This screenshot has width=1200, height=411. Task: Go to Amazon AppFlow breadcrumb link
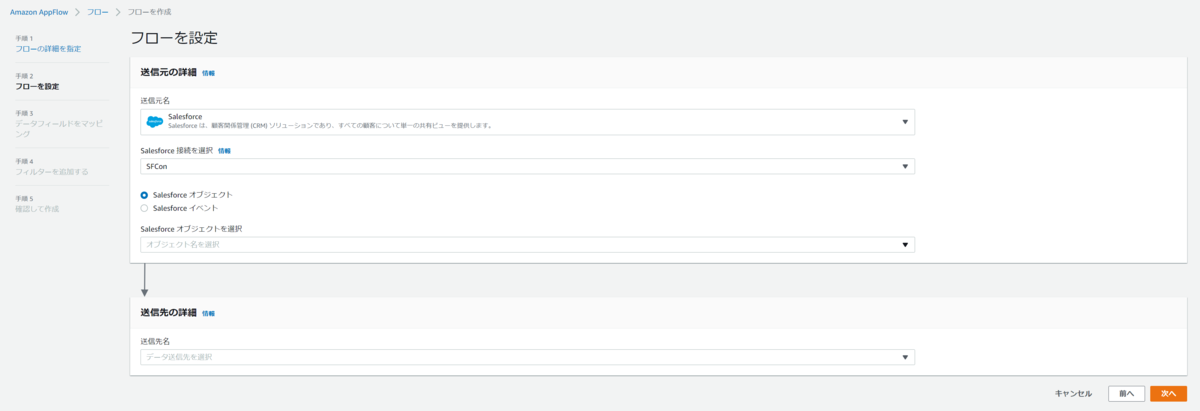tap(37, 11)
